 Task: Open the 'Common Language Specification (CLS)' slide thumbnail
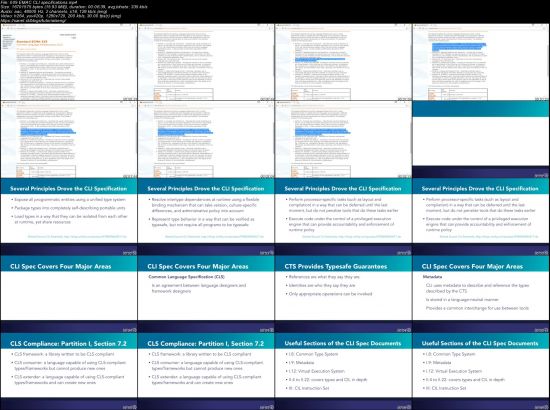[206, 295]
